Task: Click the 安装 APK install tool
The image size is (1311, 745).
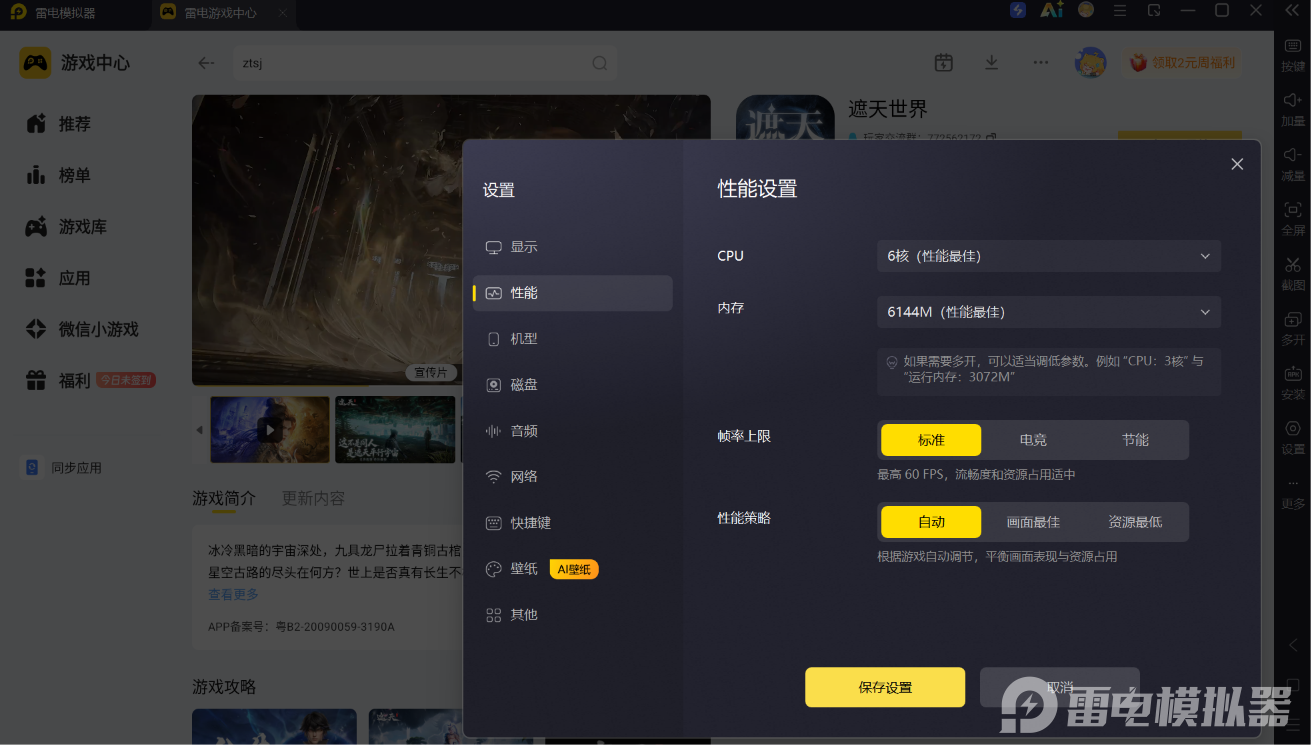Action: [x=1293, y=383]
